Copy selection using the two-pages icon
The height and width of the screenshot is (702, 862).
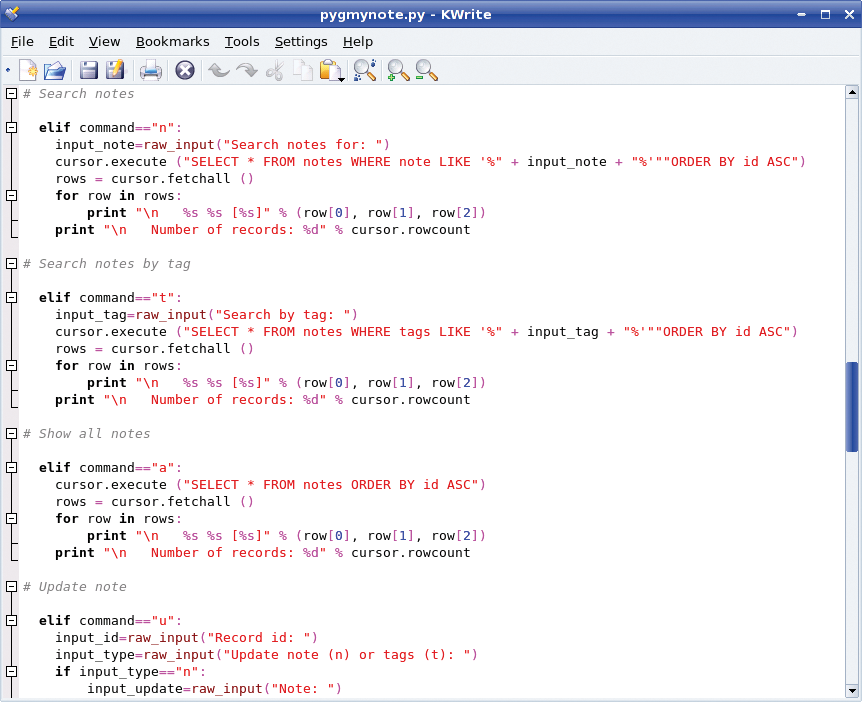[x=302, y=70]
